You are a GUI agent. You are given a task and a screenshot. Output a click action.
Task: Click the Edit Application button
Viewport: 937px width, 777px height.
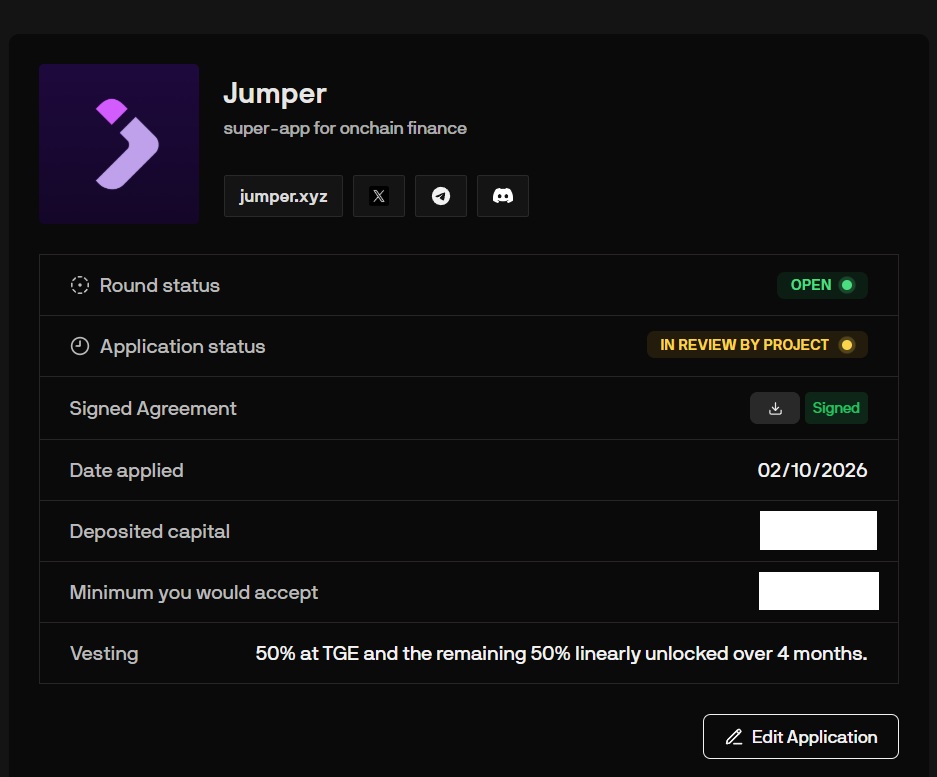(x=801, y=736)
